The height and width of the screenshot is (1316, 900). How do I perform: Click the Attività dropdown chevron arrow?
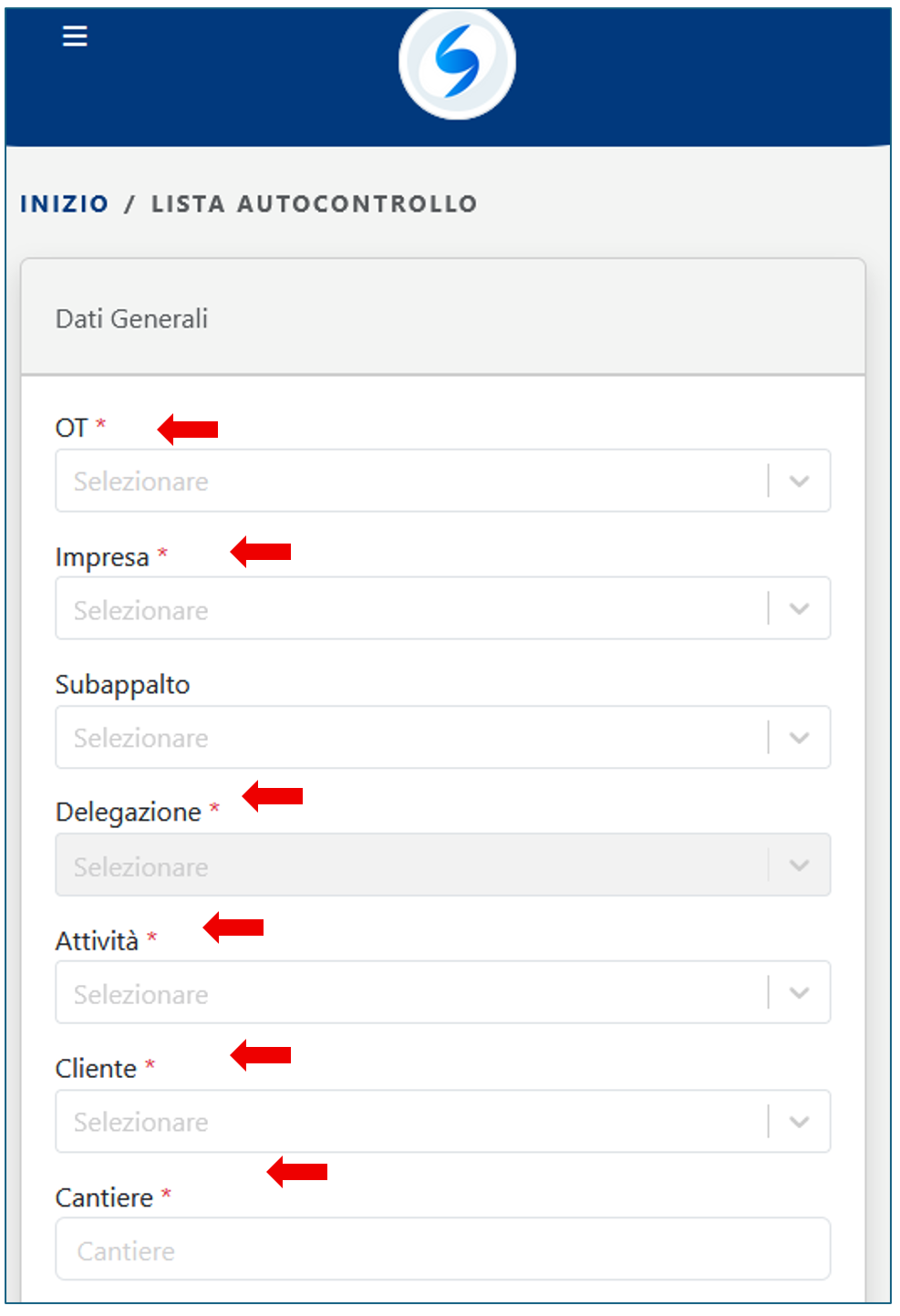[799, 993]
